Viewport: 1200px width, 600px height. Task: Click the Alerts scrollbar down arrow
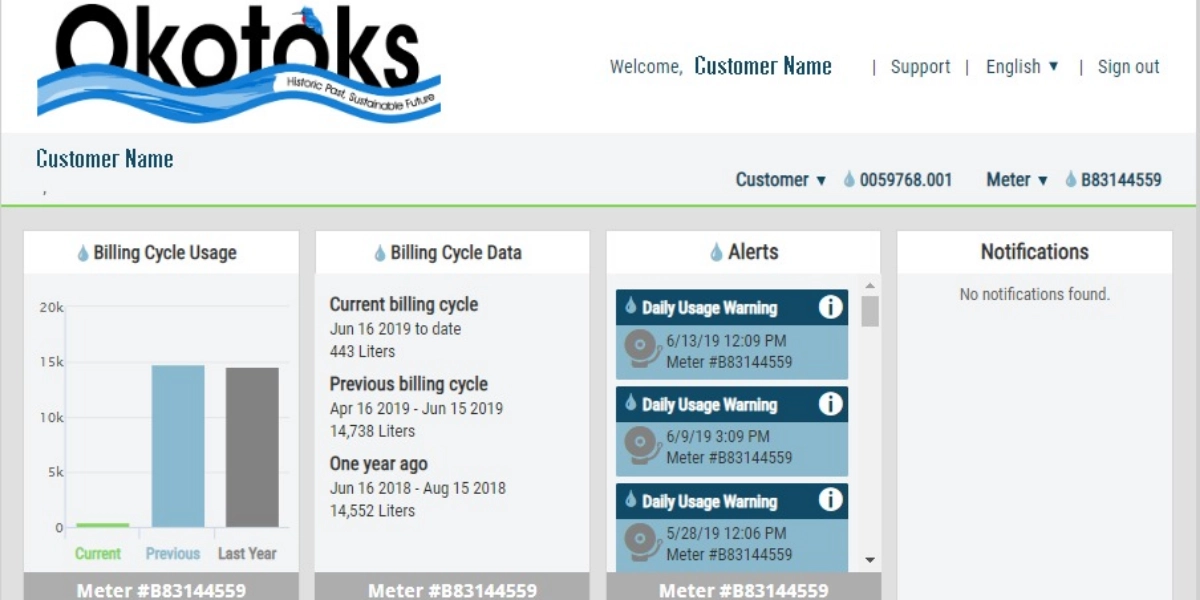(x=870, y=560)
